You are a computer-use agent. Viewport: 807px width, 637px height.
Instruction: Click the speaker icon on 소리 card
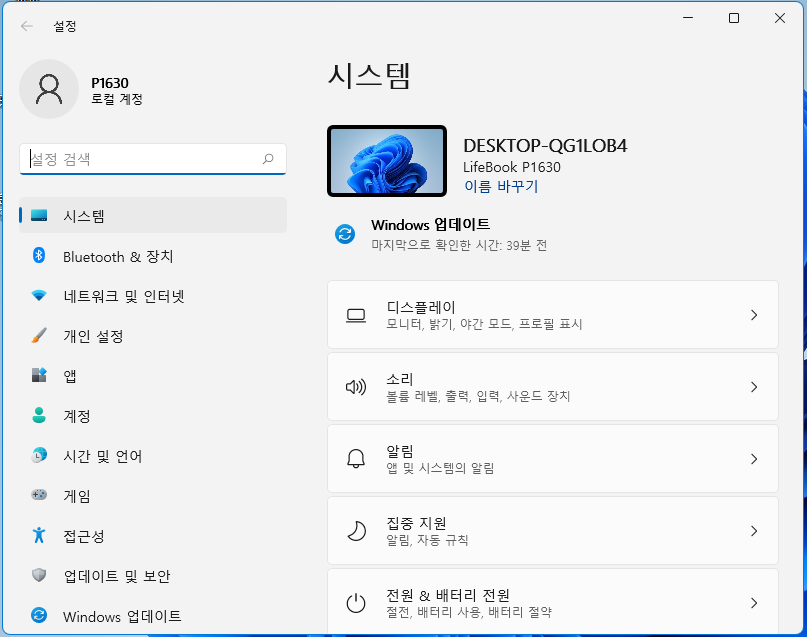tap(356, 387)
